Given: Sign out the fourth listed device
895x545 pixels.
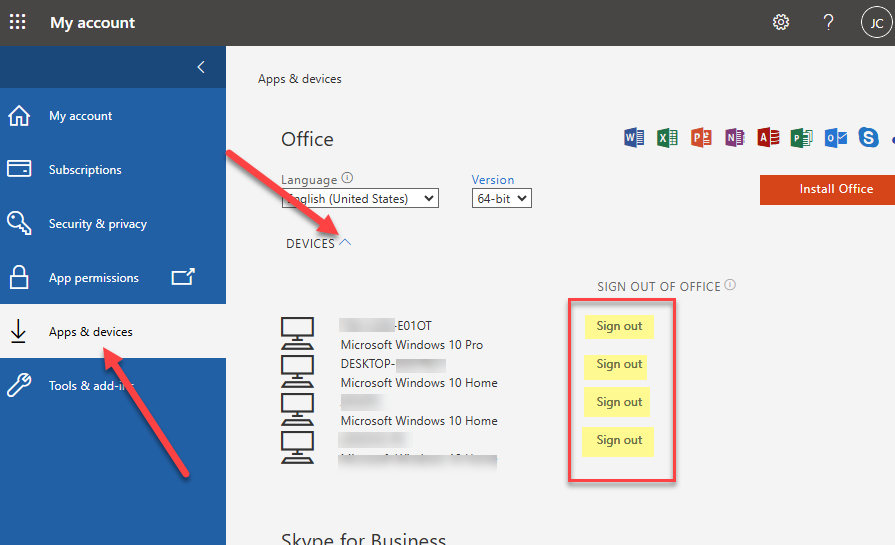Looking at the screenshot, I should coord(618,441).
